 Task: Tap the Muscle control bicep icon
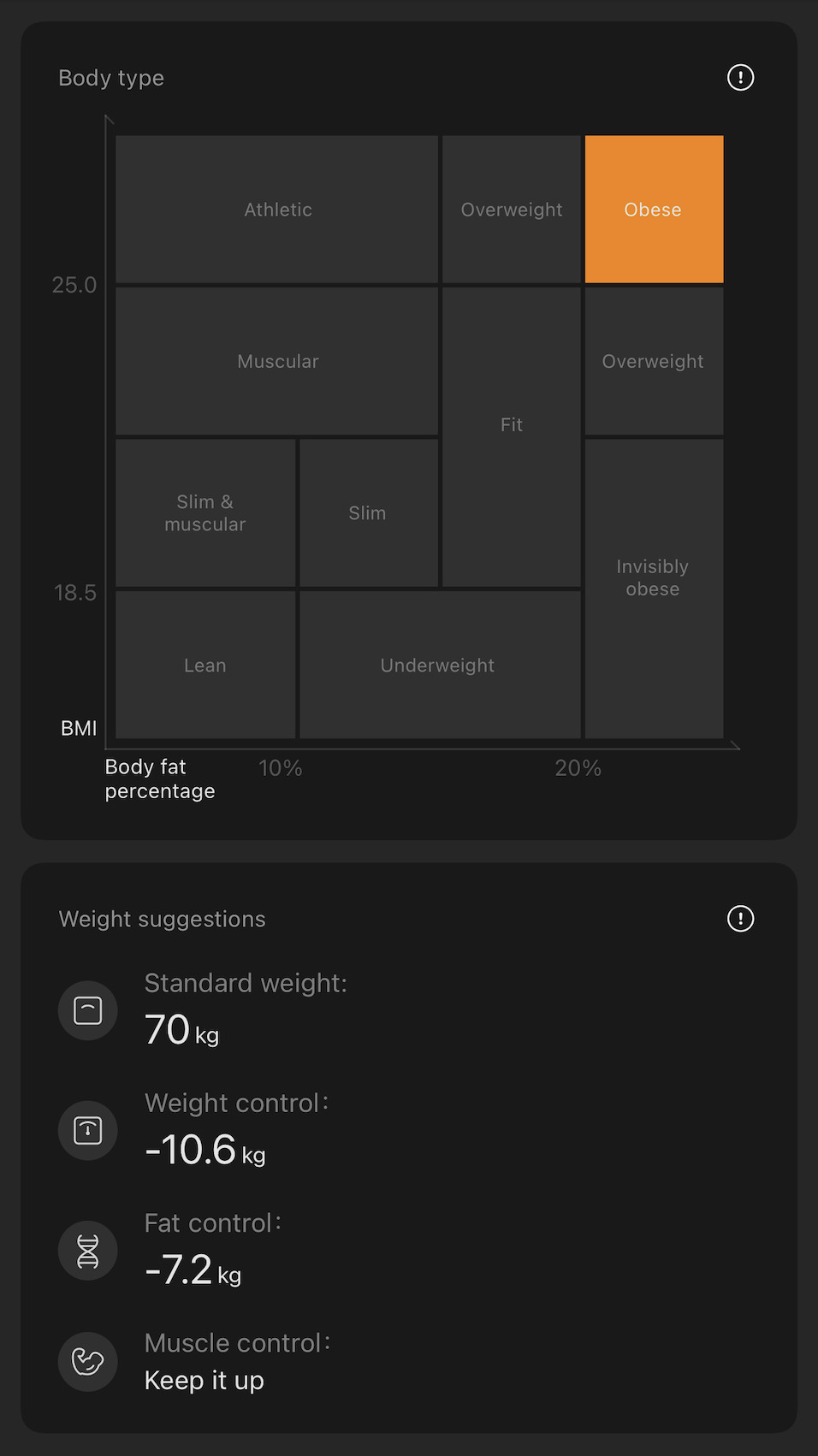(88, 1362)
